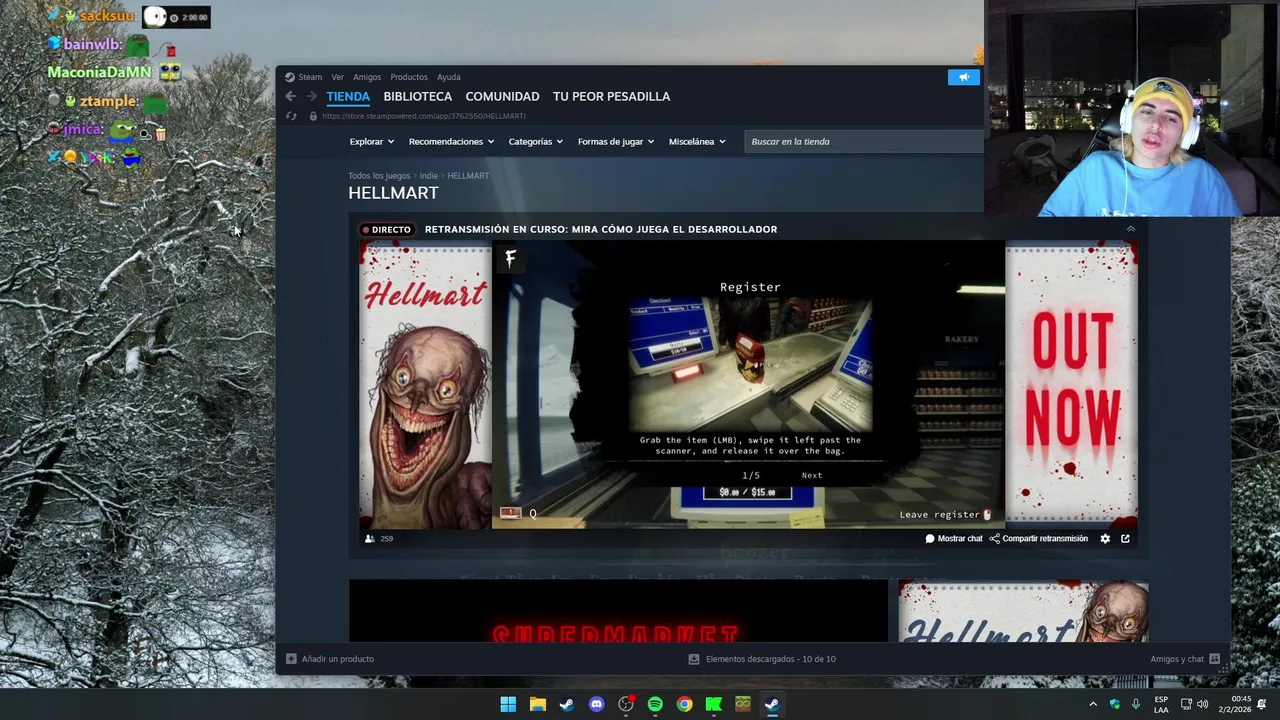Click the HELLMART breadcrumb link
This screenshot has width=1280, height=720.
pos(468,176)
